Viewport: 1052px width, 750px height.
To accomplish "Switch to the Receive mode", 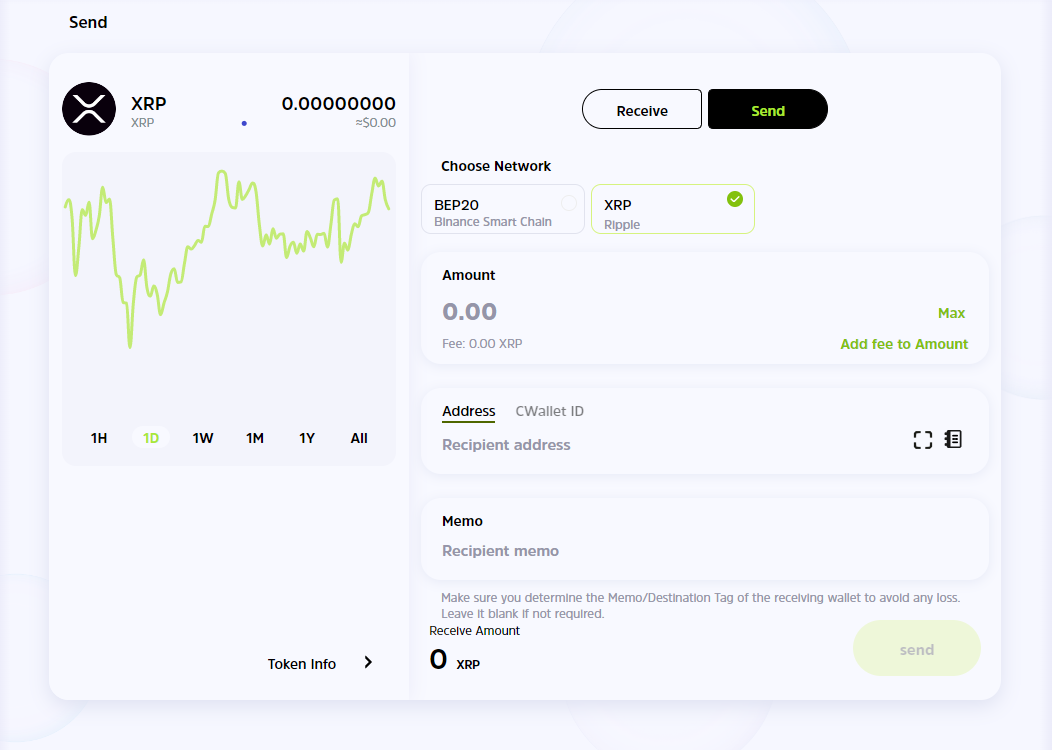I will point(641,109).
